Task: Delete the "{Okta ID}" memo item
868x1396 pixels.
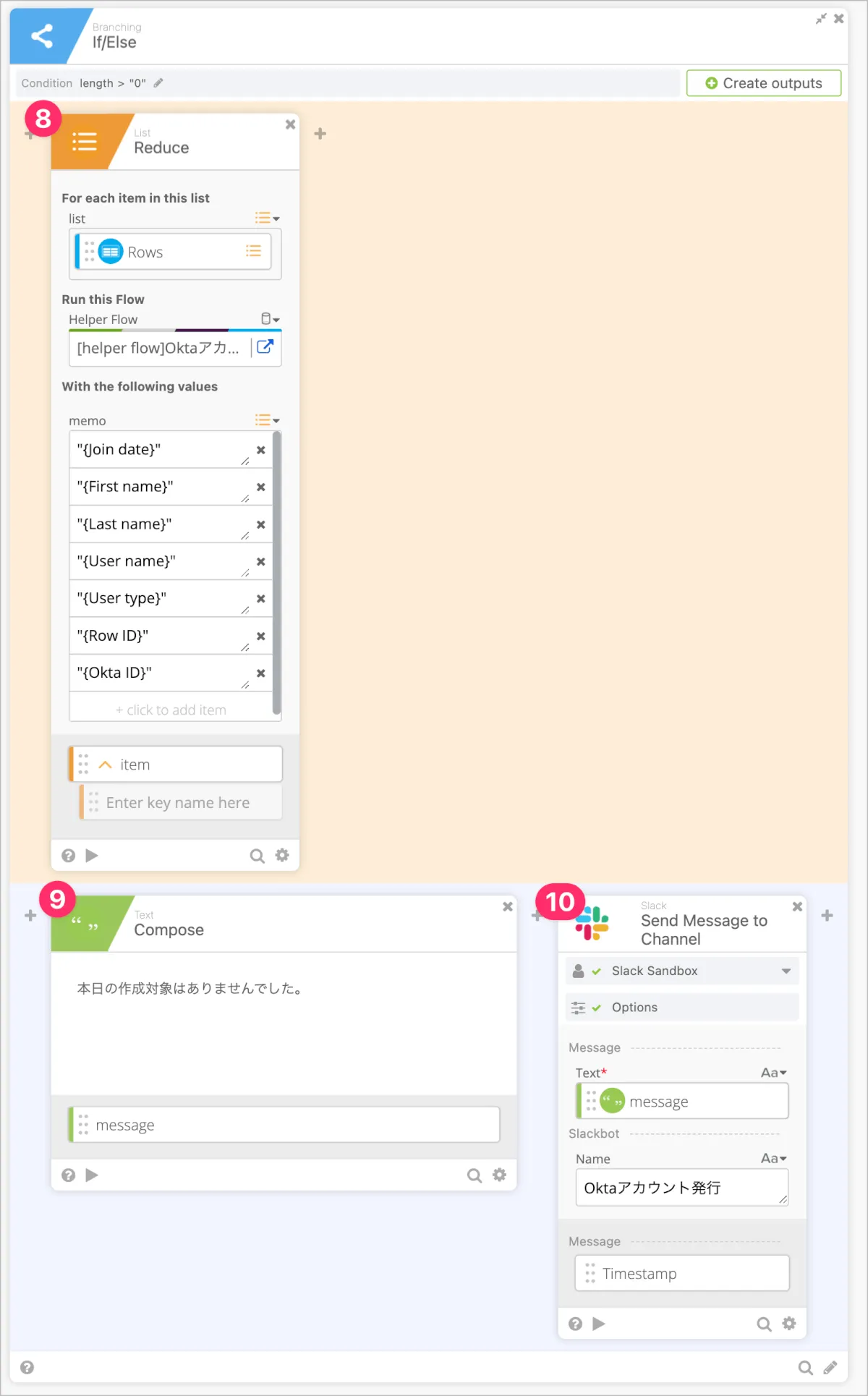Action: coord(261,673)
